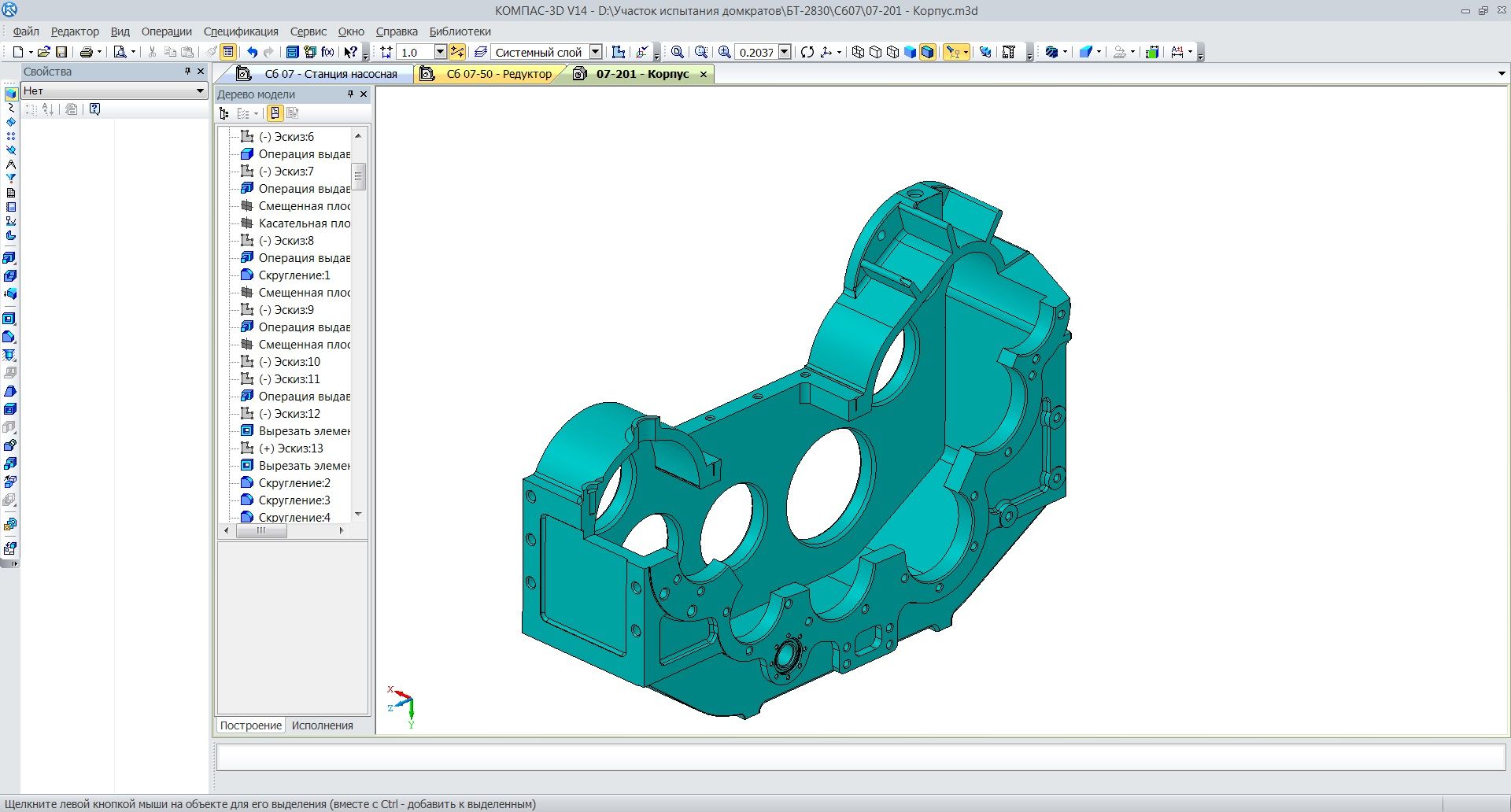
Task: Click the Undo arrow in toolbar
Action: [252, 52]
